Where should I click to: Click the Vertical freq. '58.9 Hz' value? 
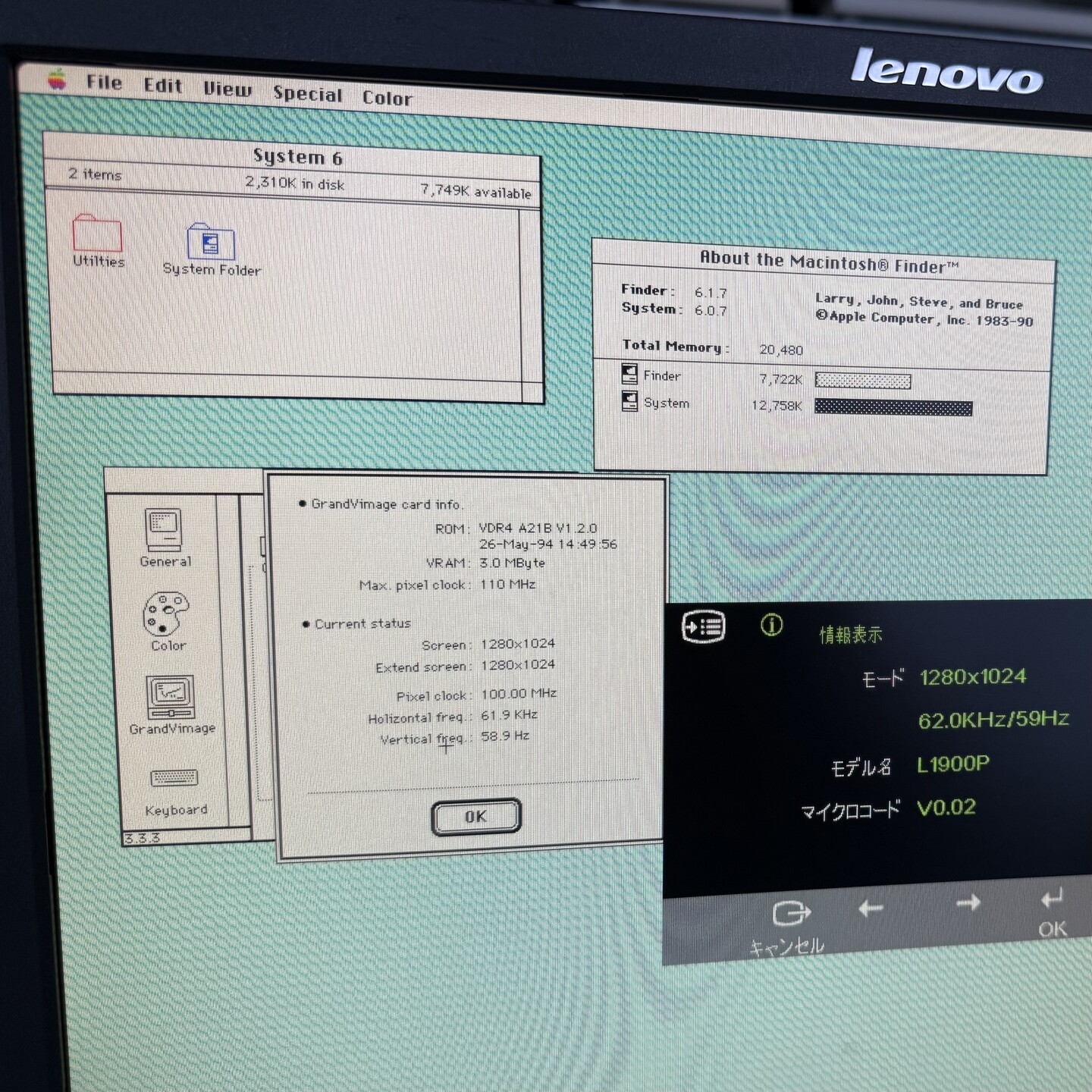pos(505,736)
